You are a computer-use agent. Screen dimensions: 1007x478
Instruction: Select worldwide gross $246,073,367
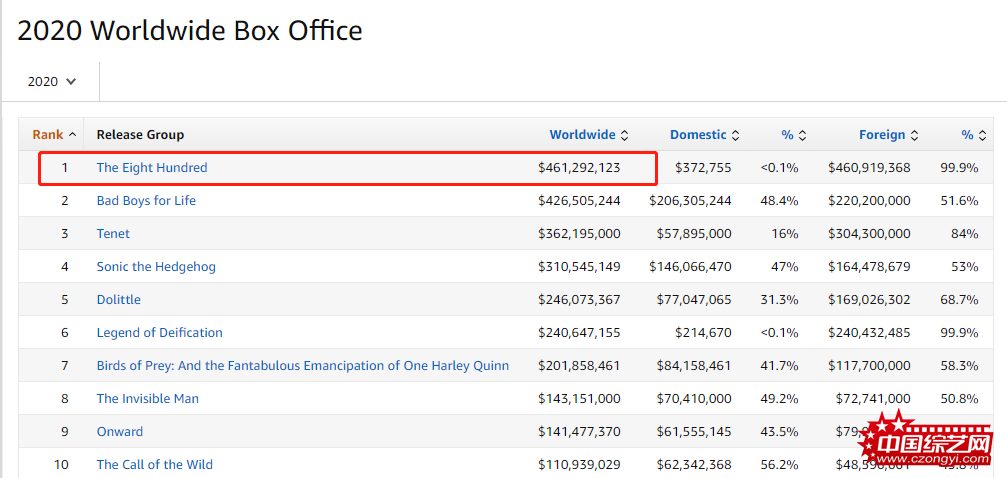579,299
